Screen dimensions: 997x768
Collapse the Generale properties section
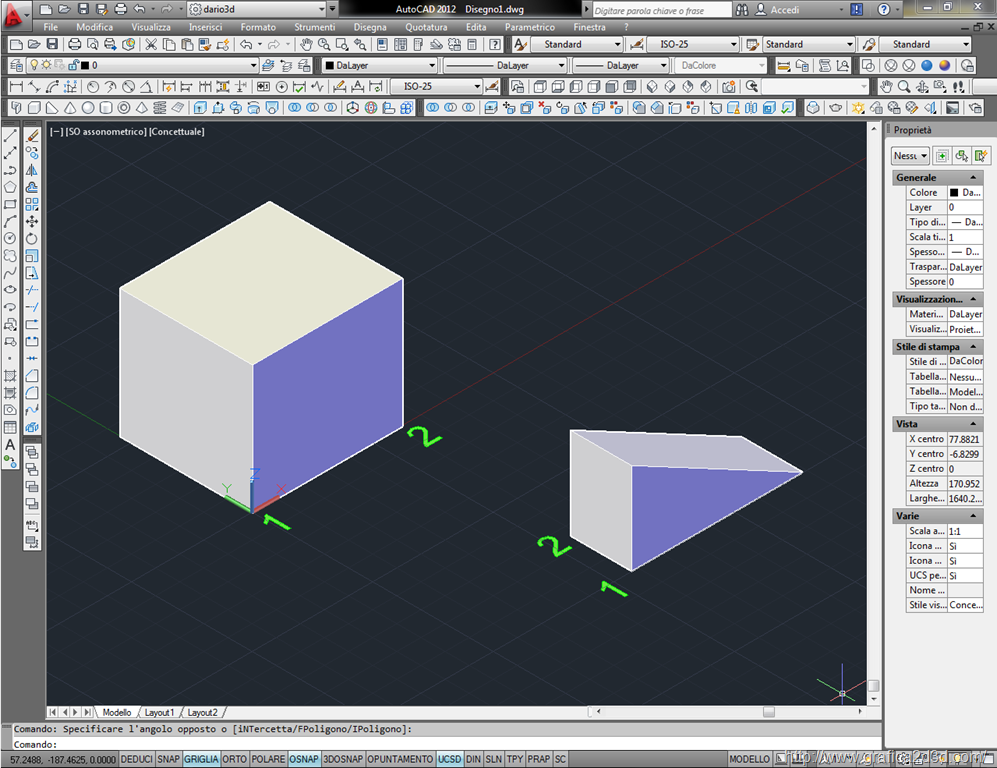(974, 177)
